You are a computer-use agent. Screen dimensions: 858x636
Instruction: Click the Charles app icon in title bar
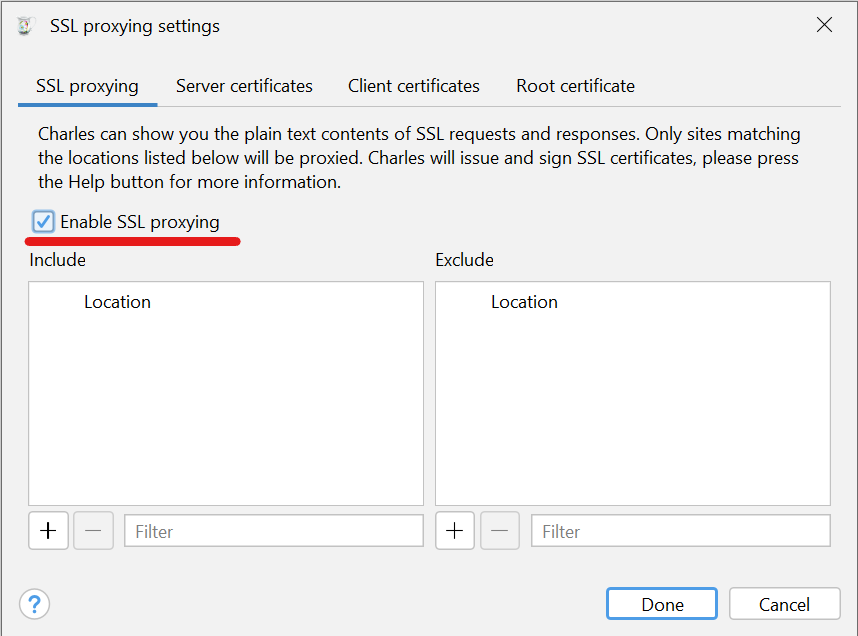(26, 26)
